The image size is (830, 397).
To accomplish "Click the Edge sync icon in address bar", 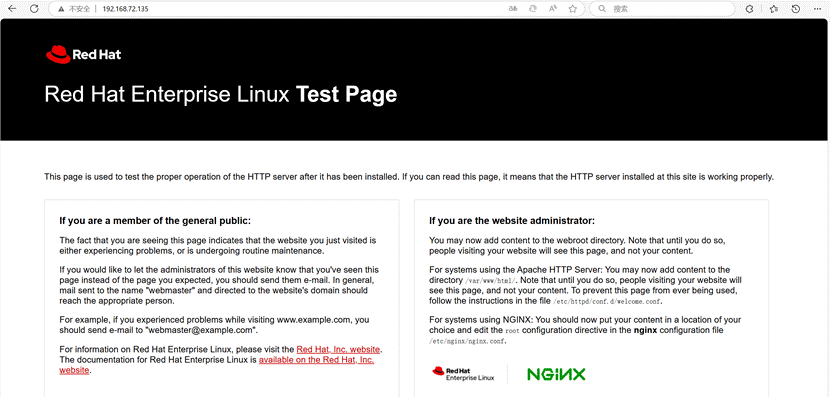I will point(533,9).
